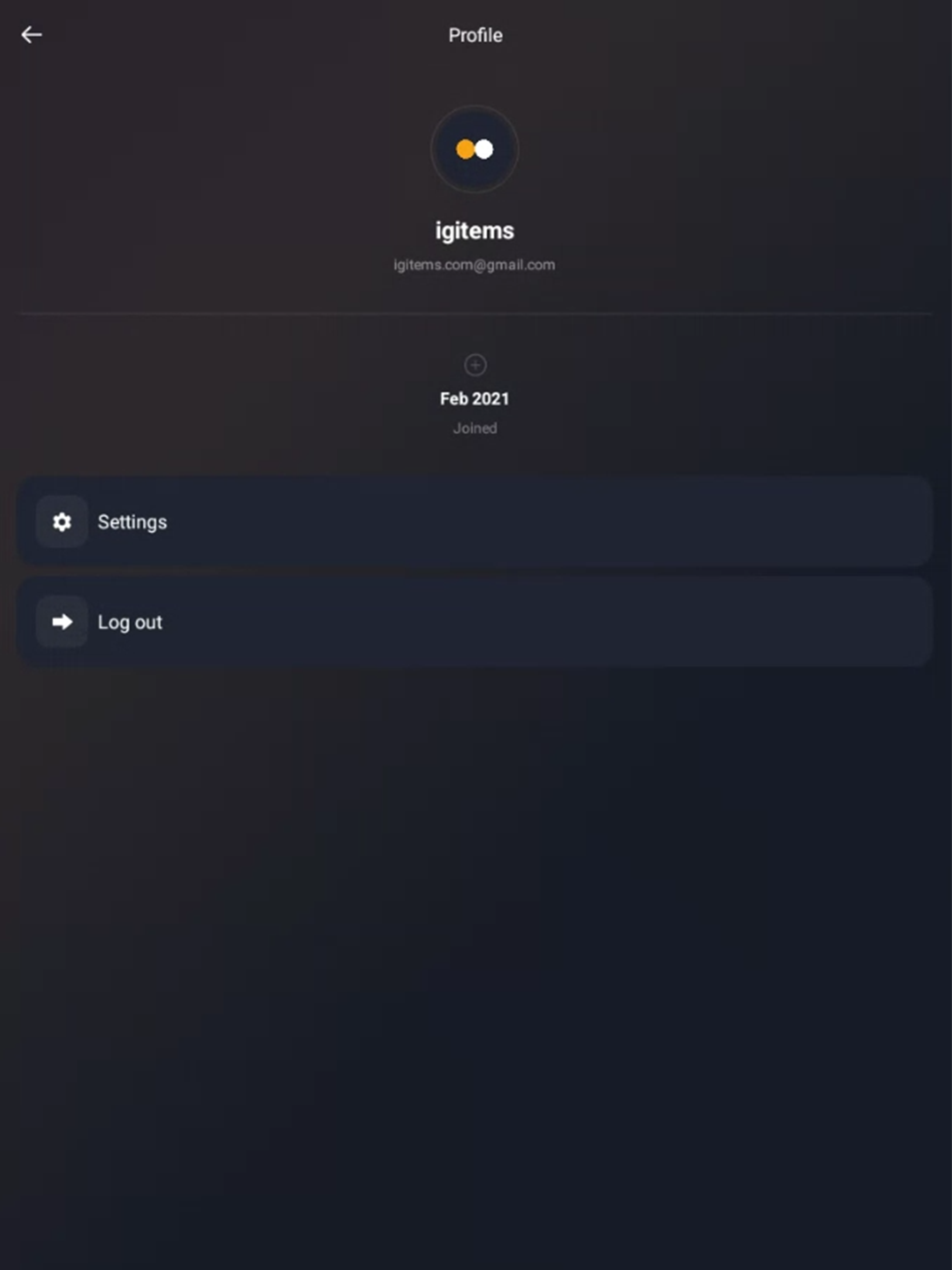
Task: Click the Settings gear icon
Action: click(x=62, y=522)
